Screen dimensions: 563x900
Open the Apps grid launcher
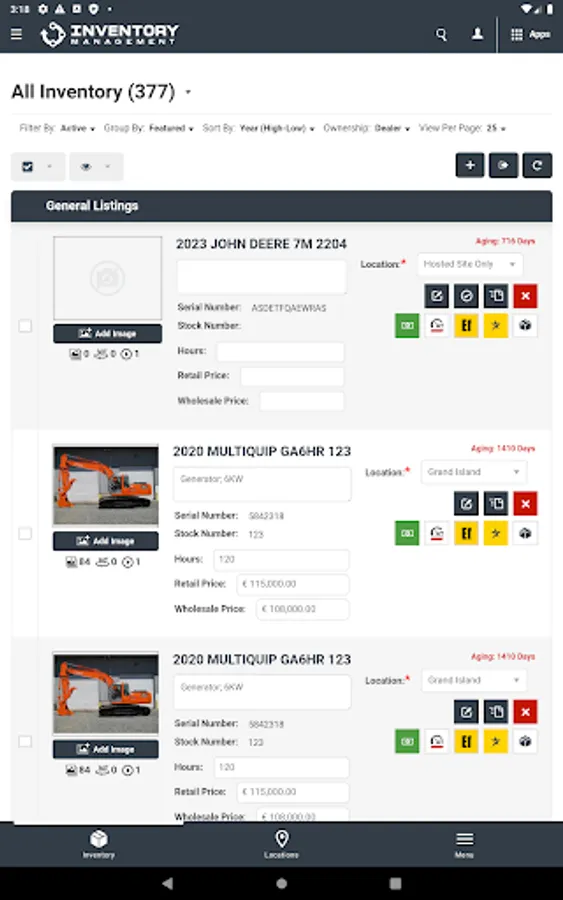tap(530, 34)
